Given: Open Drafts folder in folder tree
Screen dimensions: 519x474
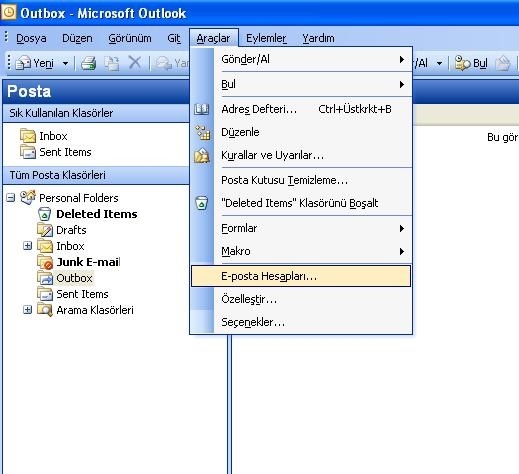Looking at the screenshot, I should (71, 230).
